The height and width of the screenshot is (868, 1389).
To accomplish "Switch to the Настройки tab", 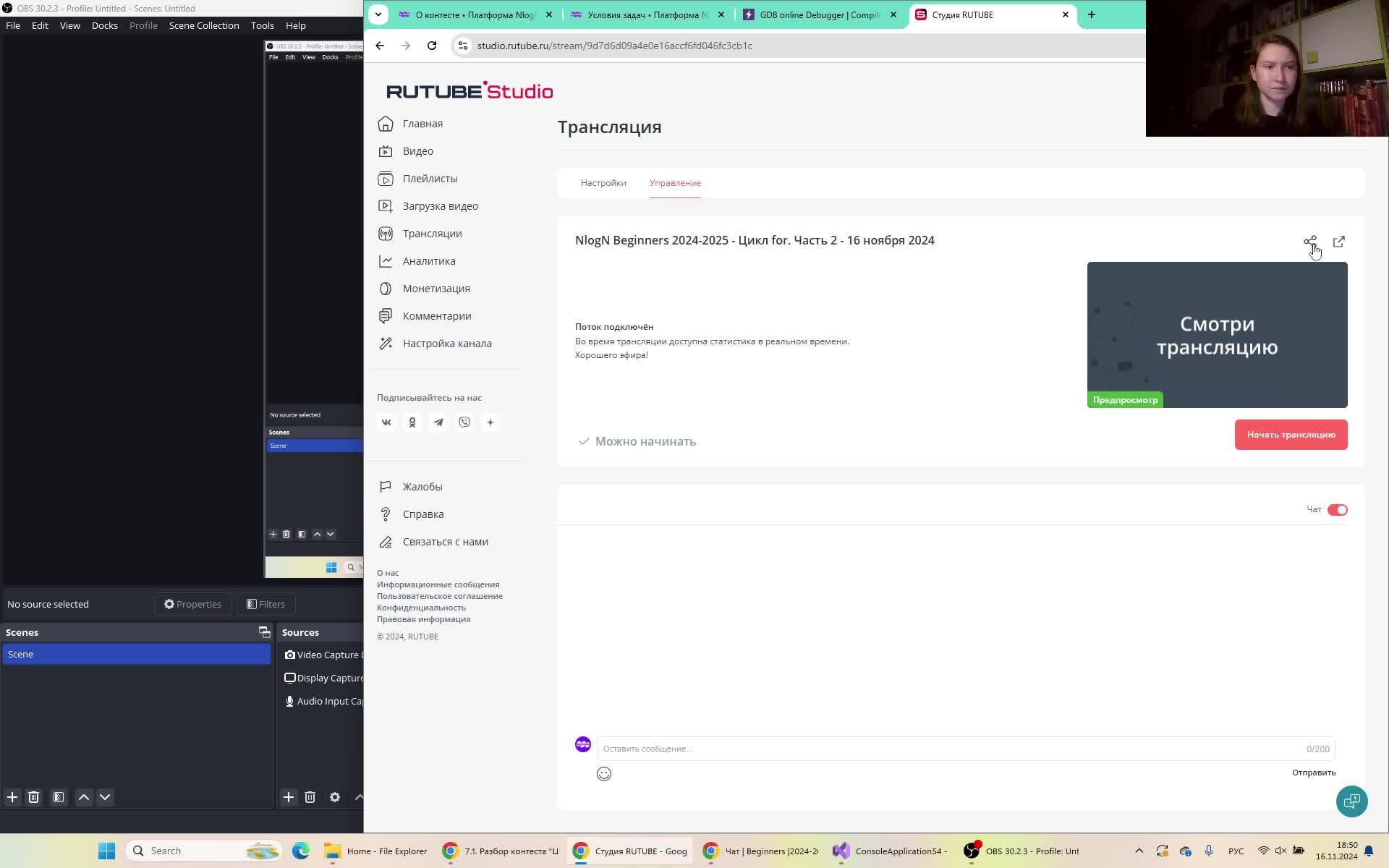I will click(603, 183).
